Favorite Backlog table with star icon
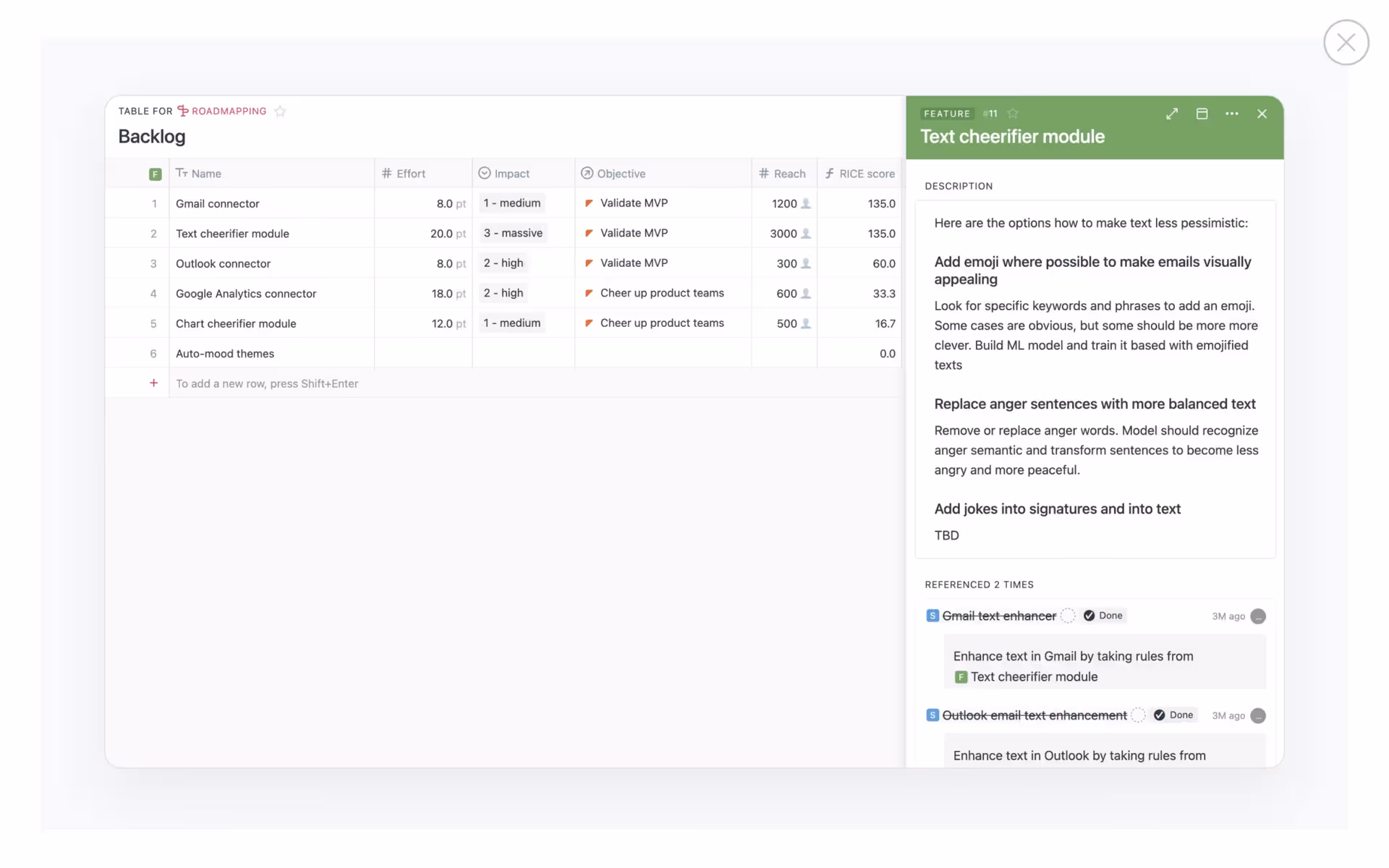Viewport: 1389px width, 868px height. [x=280, y=111]
